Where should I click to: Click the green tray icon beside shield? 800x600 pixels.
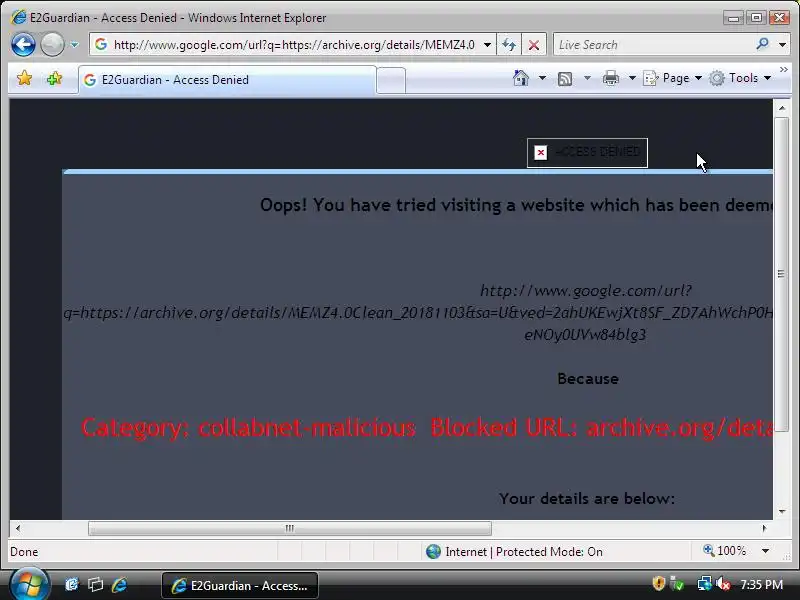point(677,584)
